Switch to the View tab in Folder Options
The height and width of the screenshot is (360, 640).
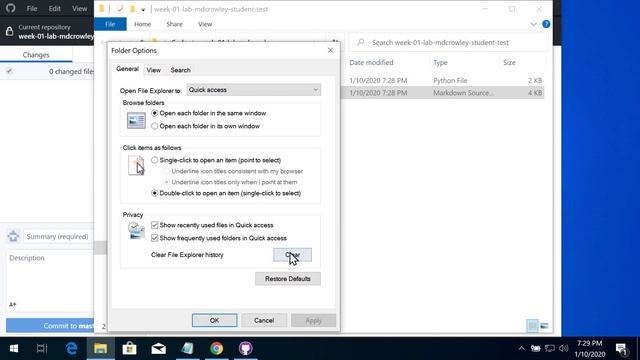[x=153, y=70]
